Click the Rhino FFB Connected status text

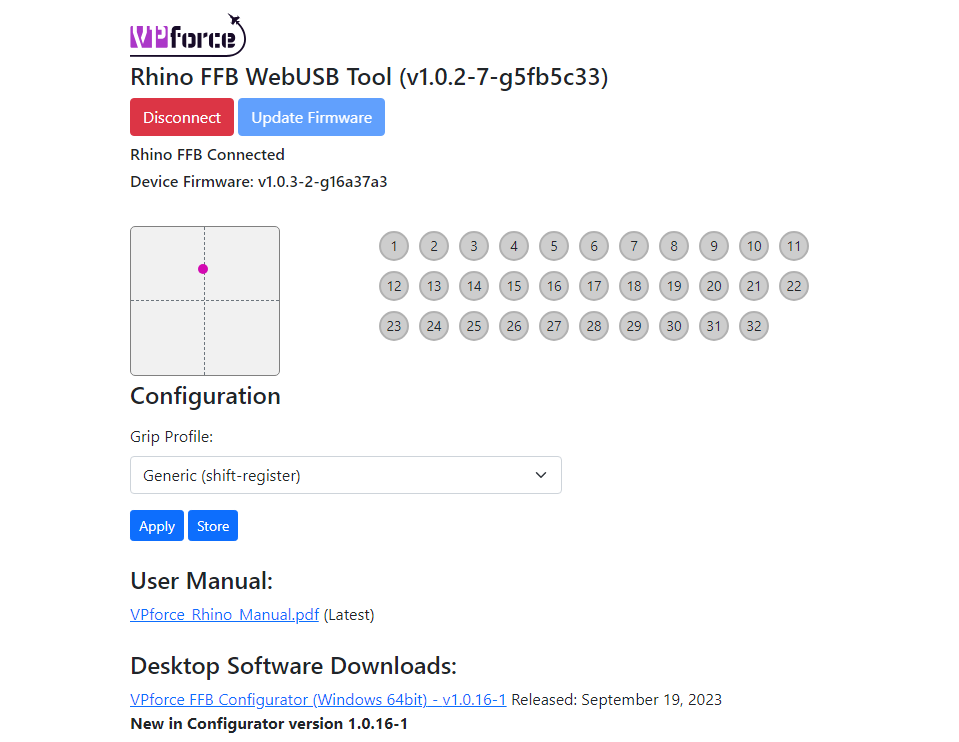(x=207, y=154)
